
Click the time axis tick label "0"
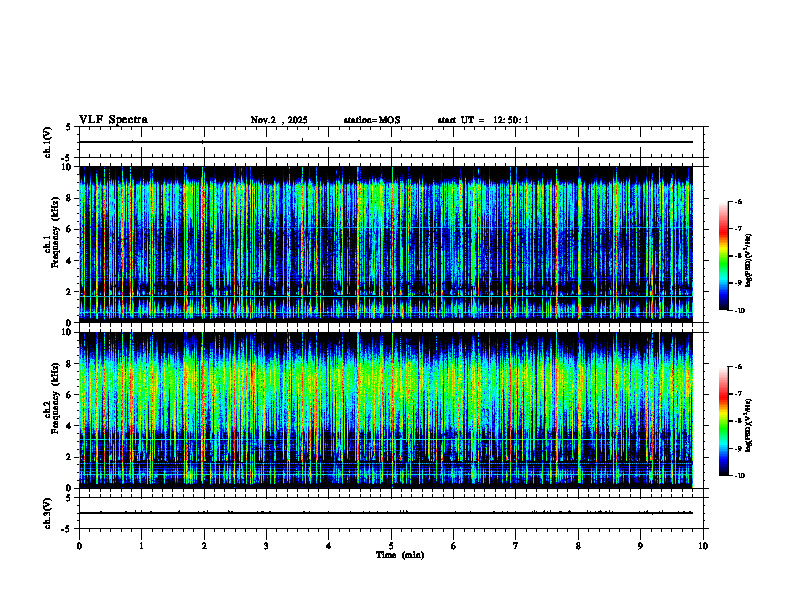pos(79,546)
